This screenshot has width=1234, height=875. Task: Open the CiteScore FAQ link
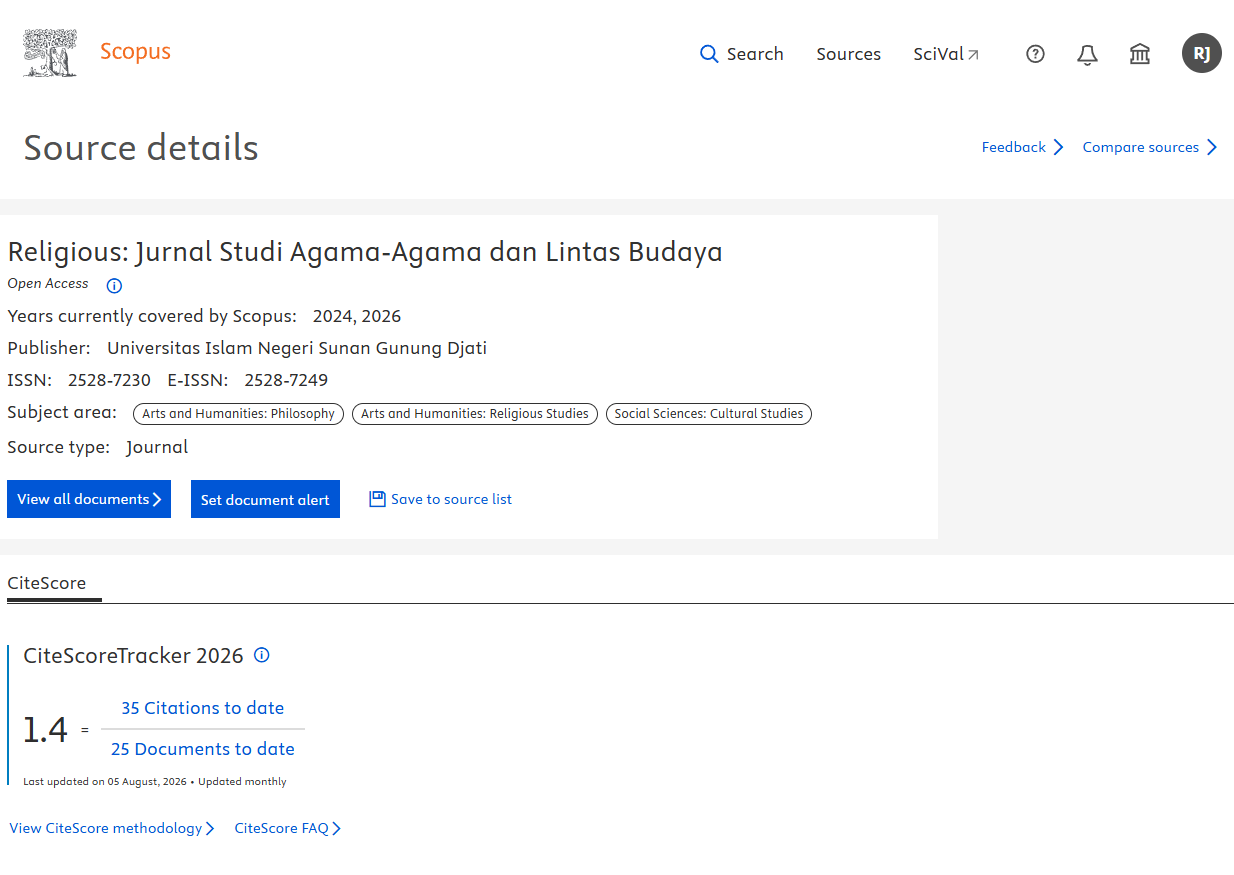(288, 828)
